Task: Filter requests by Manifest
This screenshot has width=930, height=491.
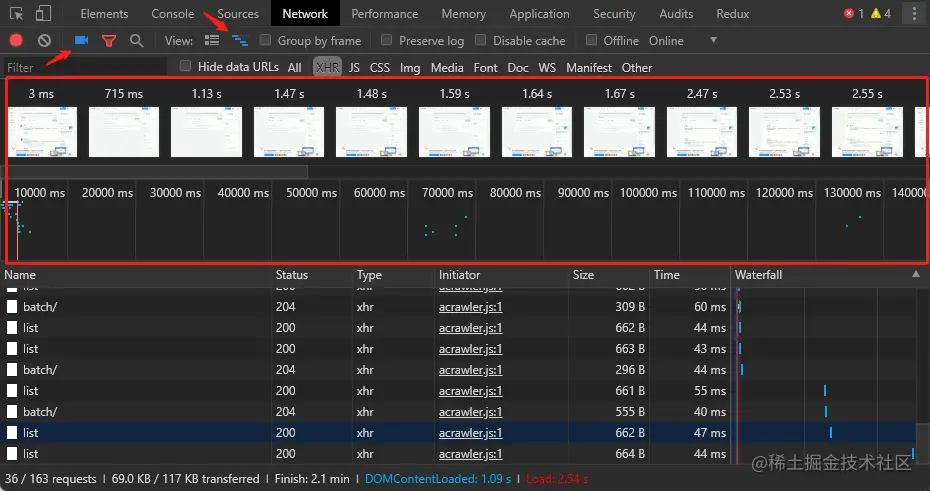Action: click(589, 68)
